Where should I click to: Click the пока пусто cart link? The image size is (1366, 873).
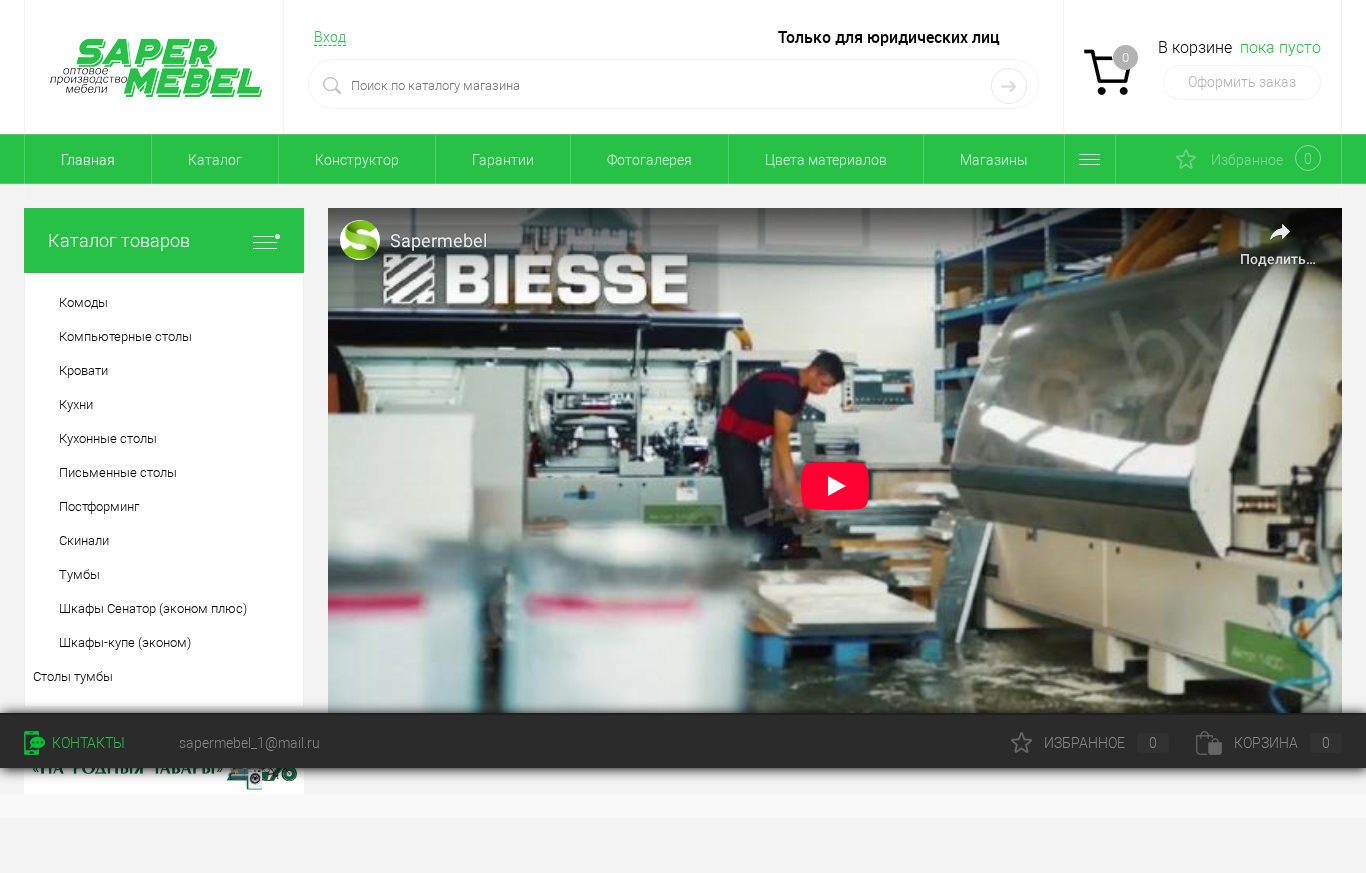[x=1280, y=48]
